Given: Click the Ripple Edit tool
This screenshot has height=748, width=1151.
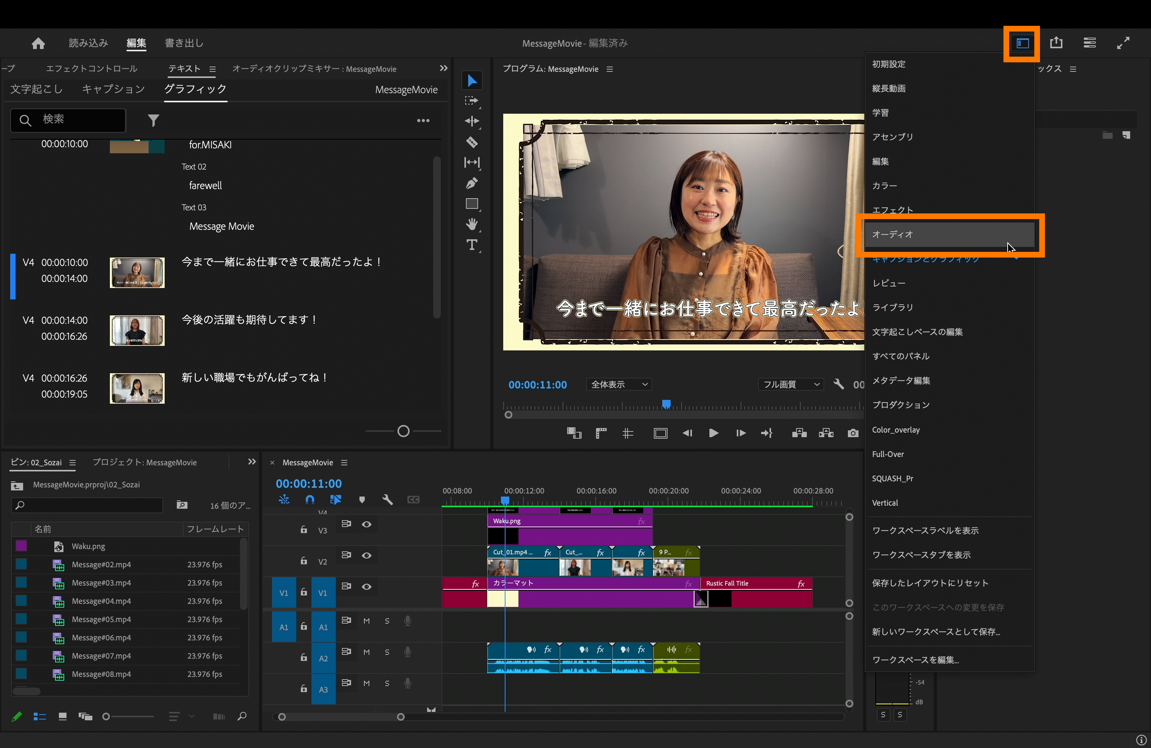Looking at the screenshot, I should pyautogui.click(x=472, y=121).
